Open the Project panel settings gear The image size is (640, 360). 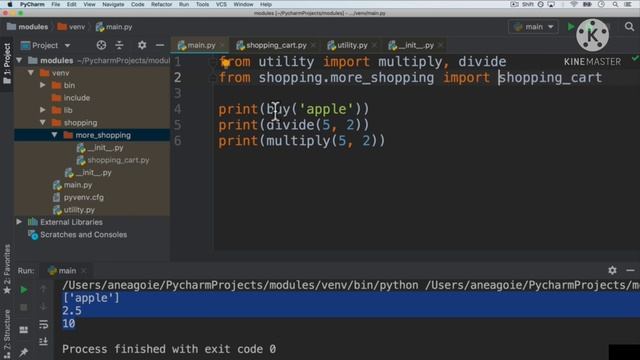coord(142,45)
